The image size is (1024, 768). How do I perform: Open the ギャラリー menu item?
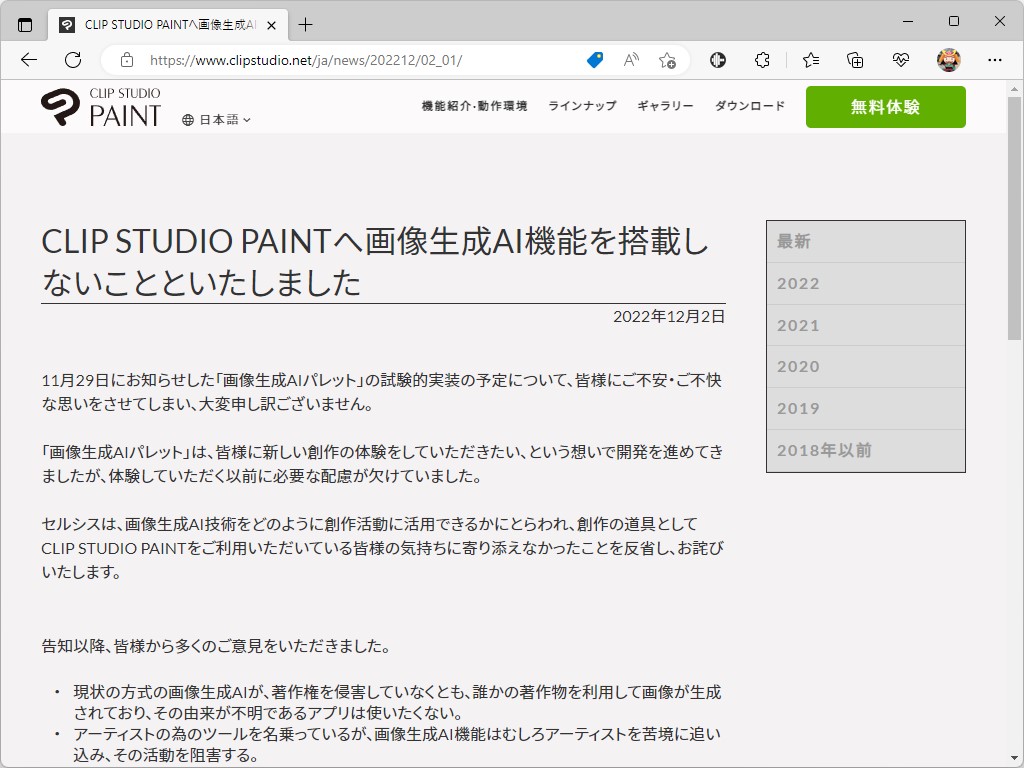pyautogui.click(x=665, y=106)
